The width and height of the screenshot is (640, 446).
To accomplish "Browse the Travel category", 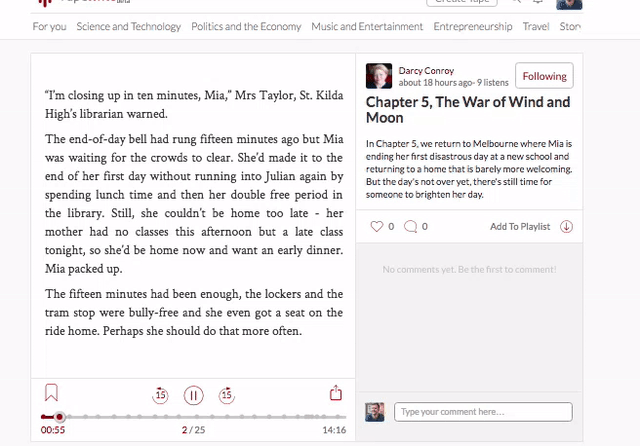I will pos(536,27).
